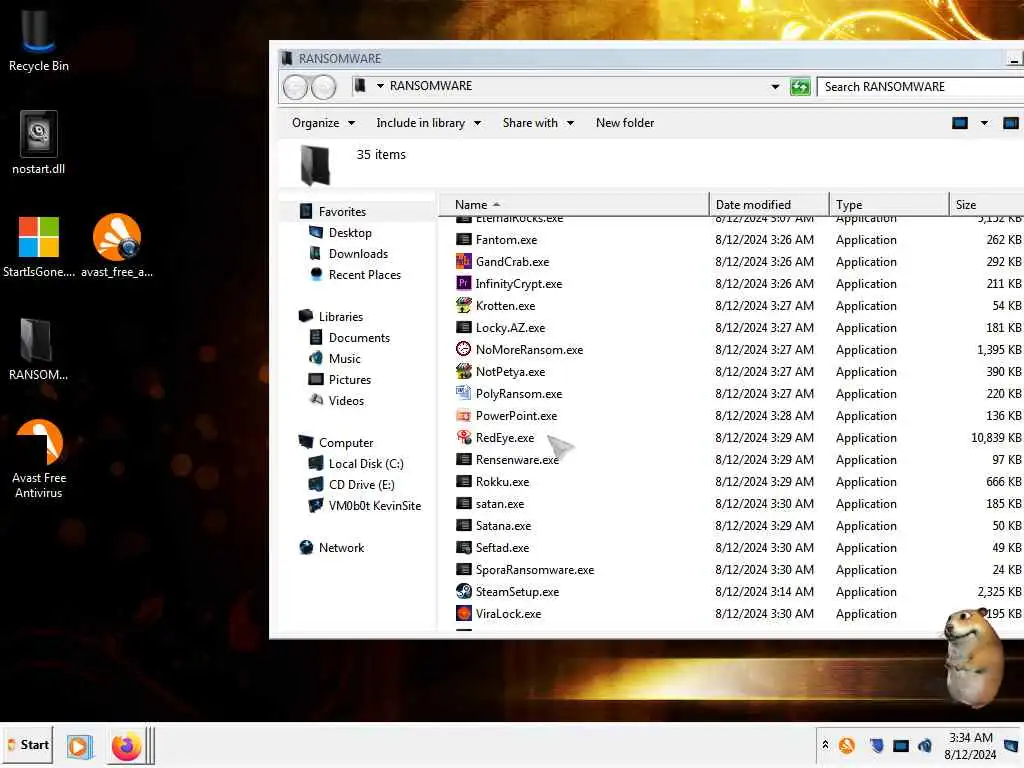
Task: Open the view options dropdown arrow
Action: point(984,123)
